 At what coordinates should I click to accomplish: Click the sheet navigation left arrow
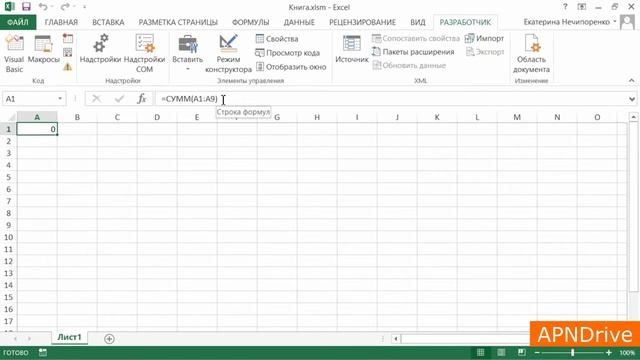[x=15, y=338]
